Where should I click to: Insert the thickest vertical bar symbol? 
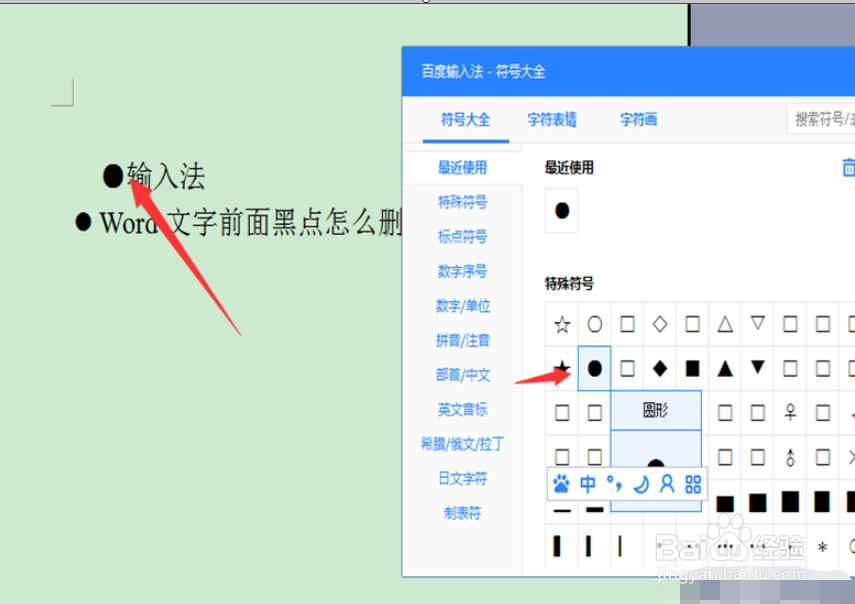[557, 546]
